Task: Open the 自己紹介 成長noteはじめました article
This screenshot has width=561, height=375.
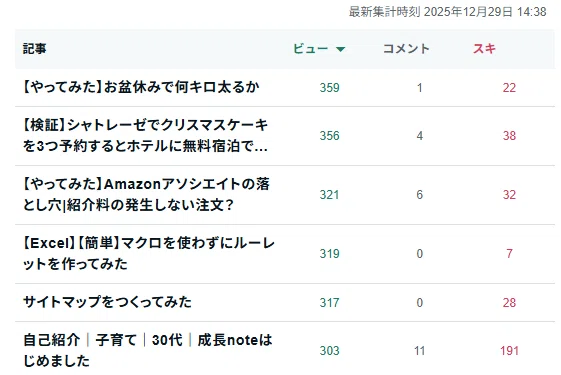Action: coord(147,350)
